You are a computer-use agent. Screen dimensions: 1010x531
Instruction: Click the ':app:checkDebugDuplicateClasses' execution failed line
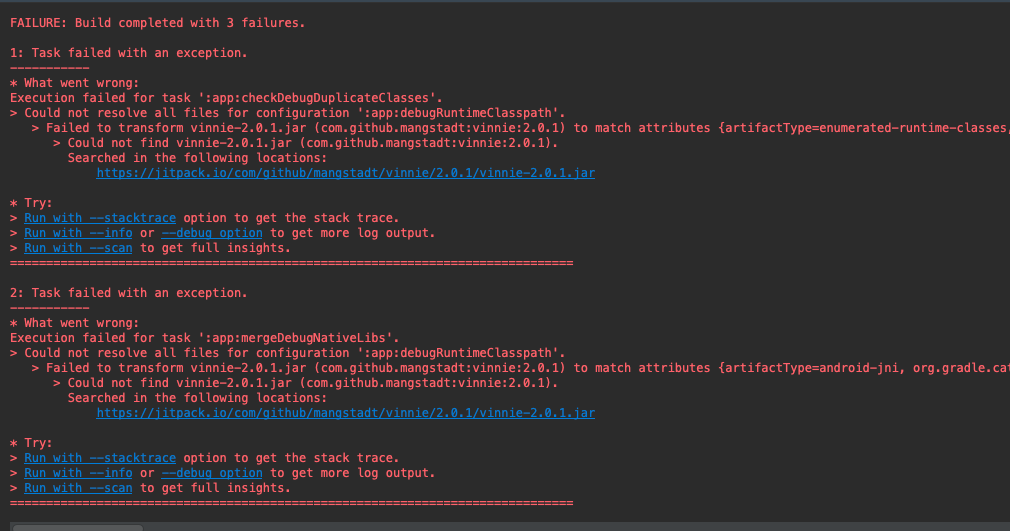coord(226,98)
